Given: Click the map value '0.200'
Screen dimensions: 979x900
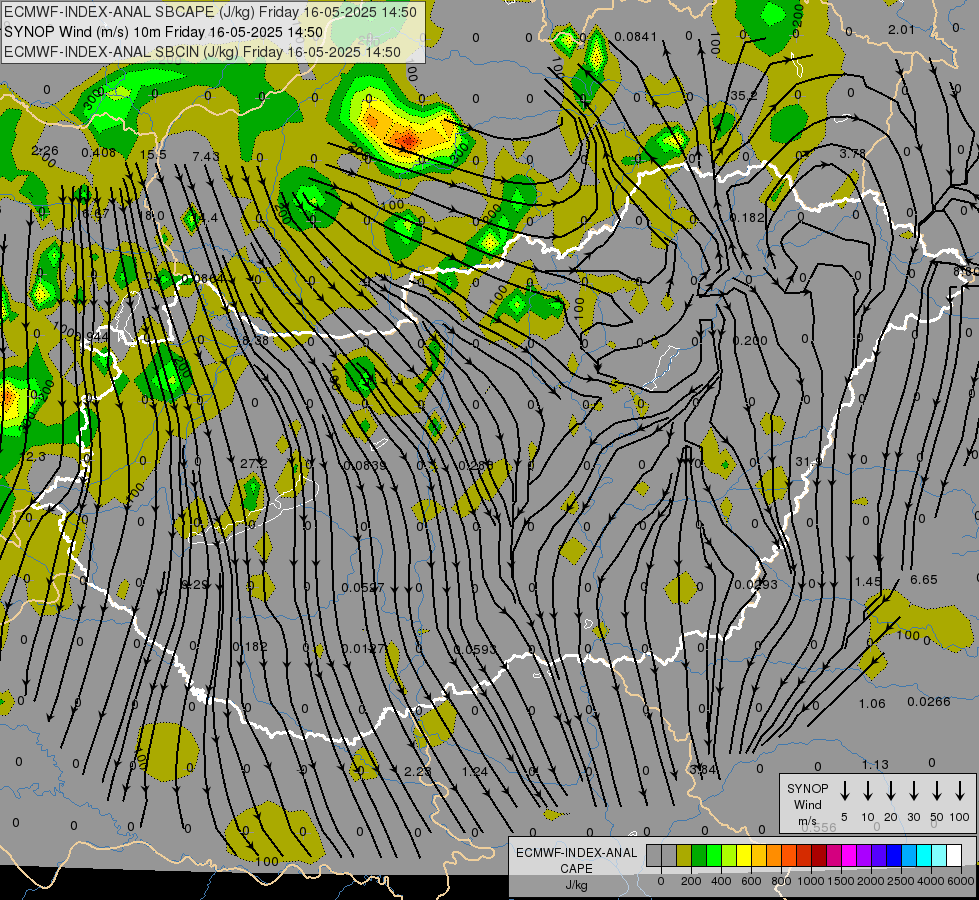Looking at the screenshot, I should point(750,340).
